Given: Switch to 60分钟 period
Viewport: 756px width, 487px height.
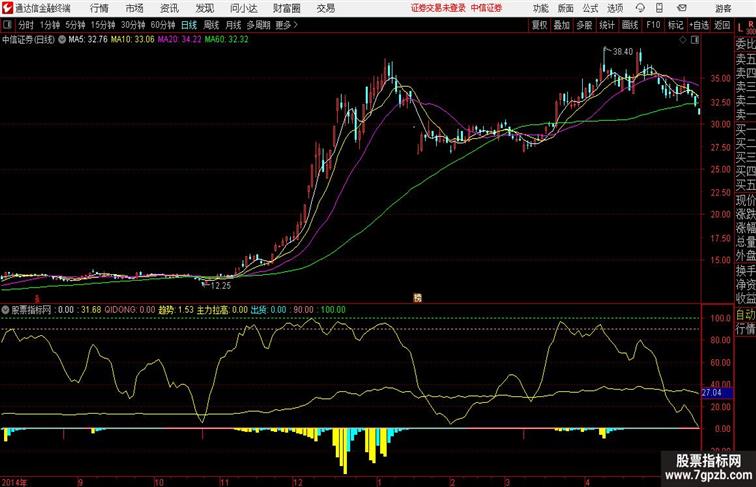Looking at the screenshot, I should coord(163,25).
